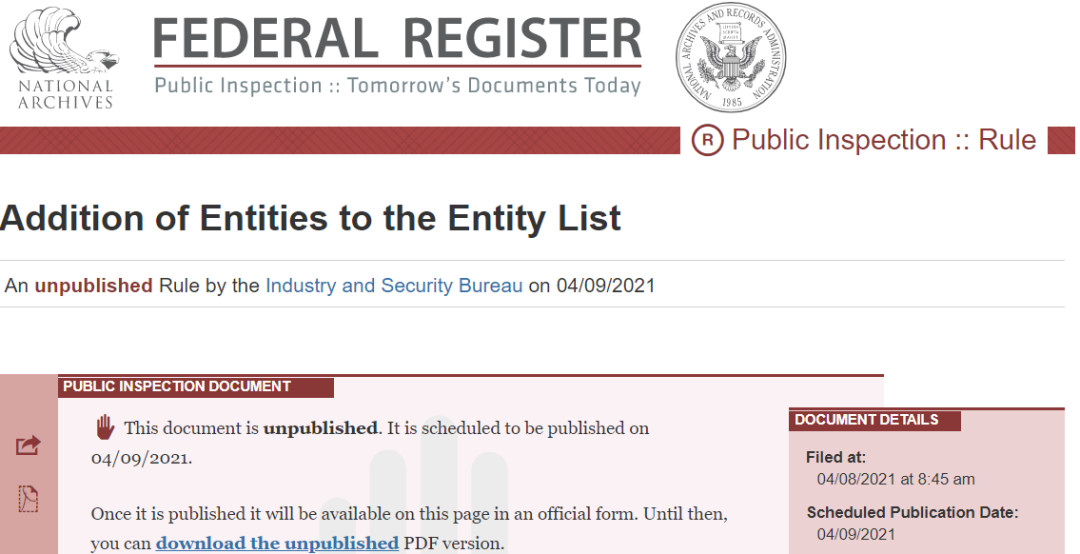This screenshot has height=554, width=1080.
Task: Select the Public Inspection :: Rule label
Action: (883, 141)
